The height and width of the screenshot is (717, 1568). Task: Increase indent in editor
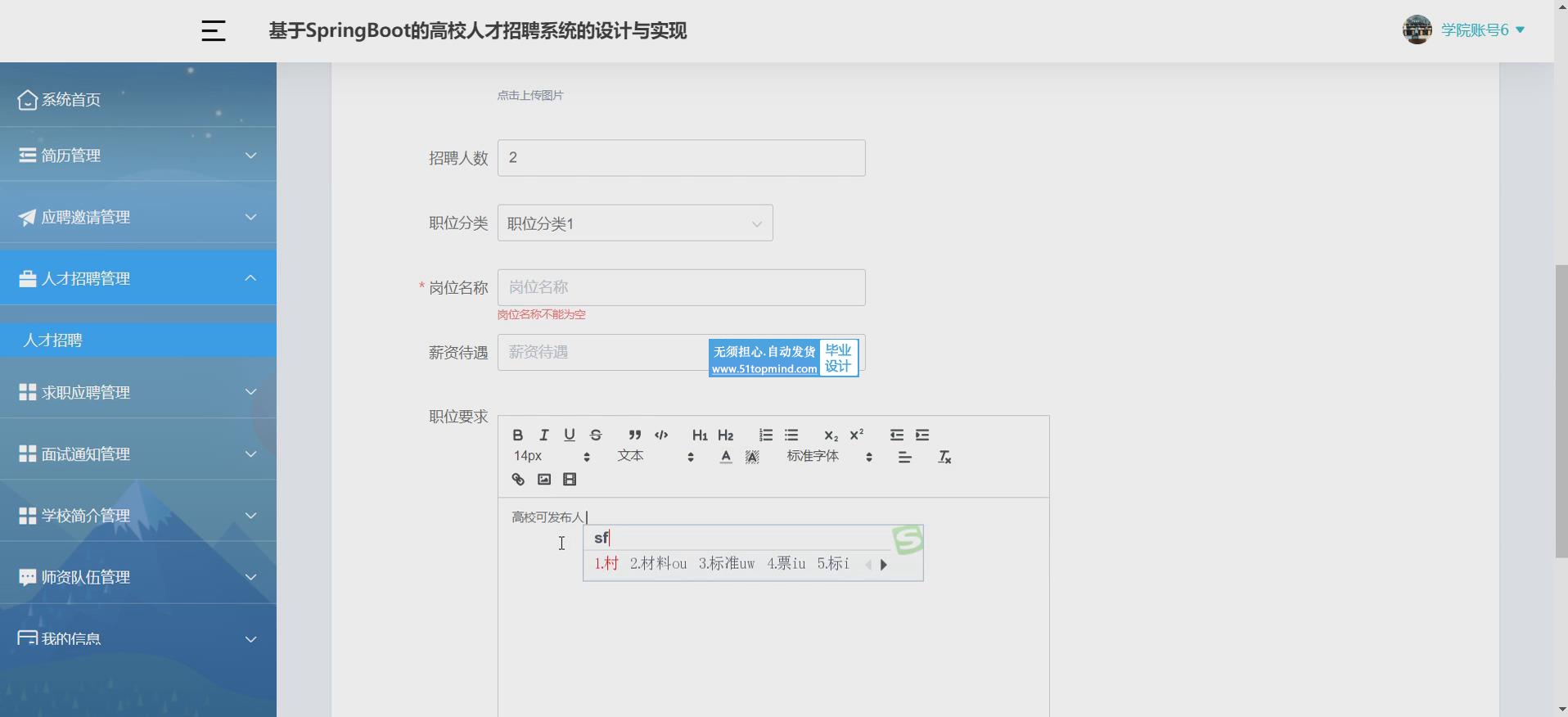[x=922, y=435]
